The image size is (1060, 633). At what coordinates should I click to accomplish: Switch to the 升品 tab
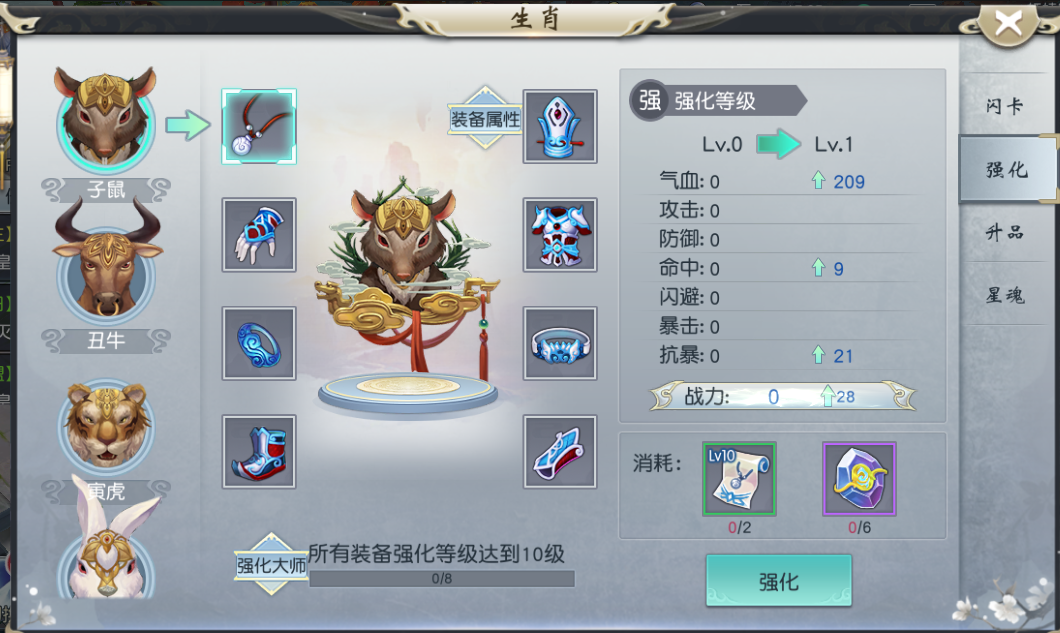click(1005, 232)
